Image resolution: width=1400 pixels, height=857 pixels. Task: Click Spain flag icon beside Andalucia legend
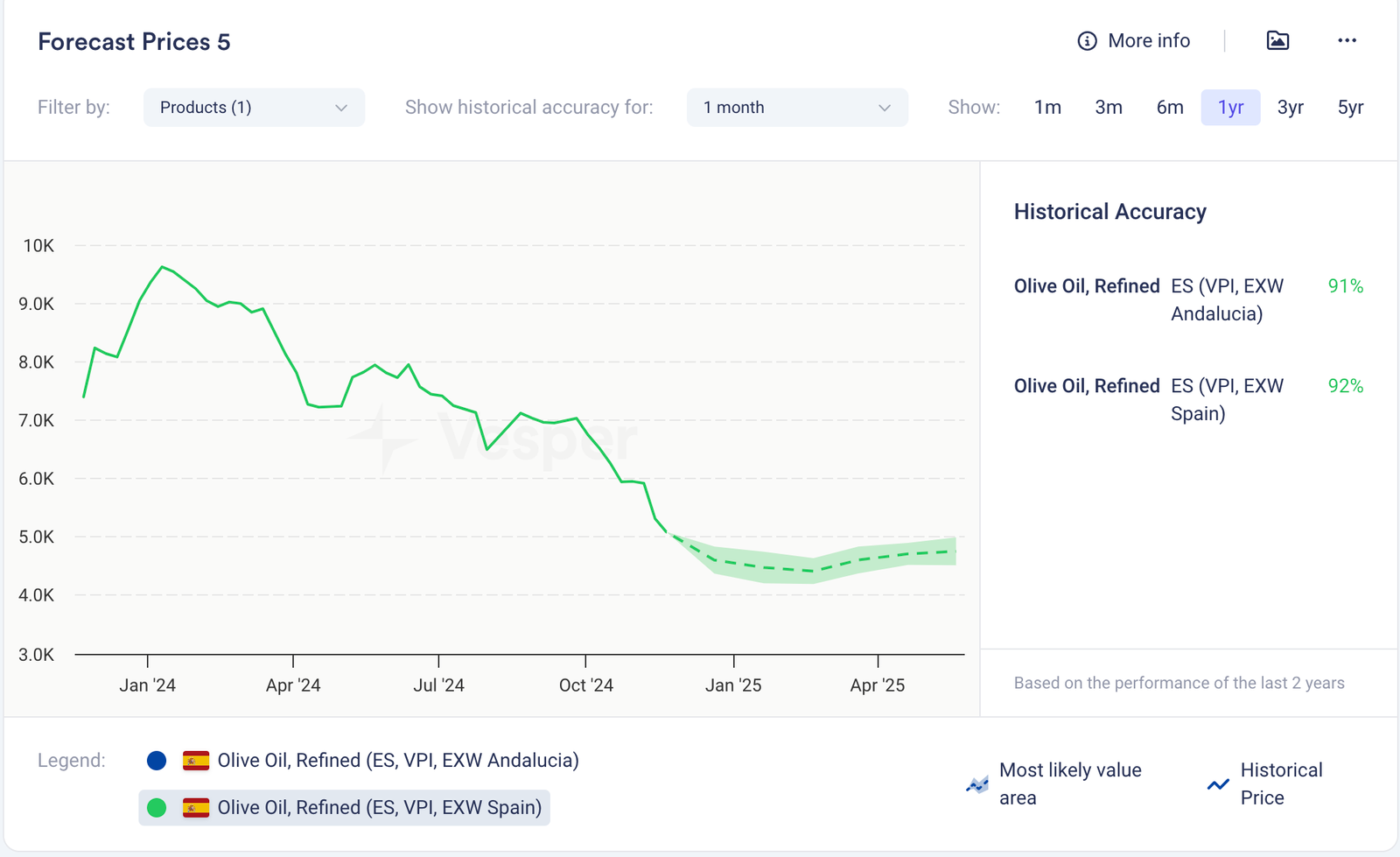(196, 761)
